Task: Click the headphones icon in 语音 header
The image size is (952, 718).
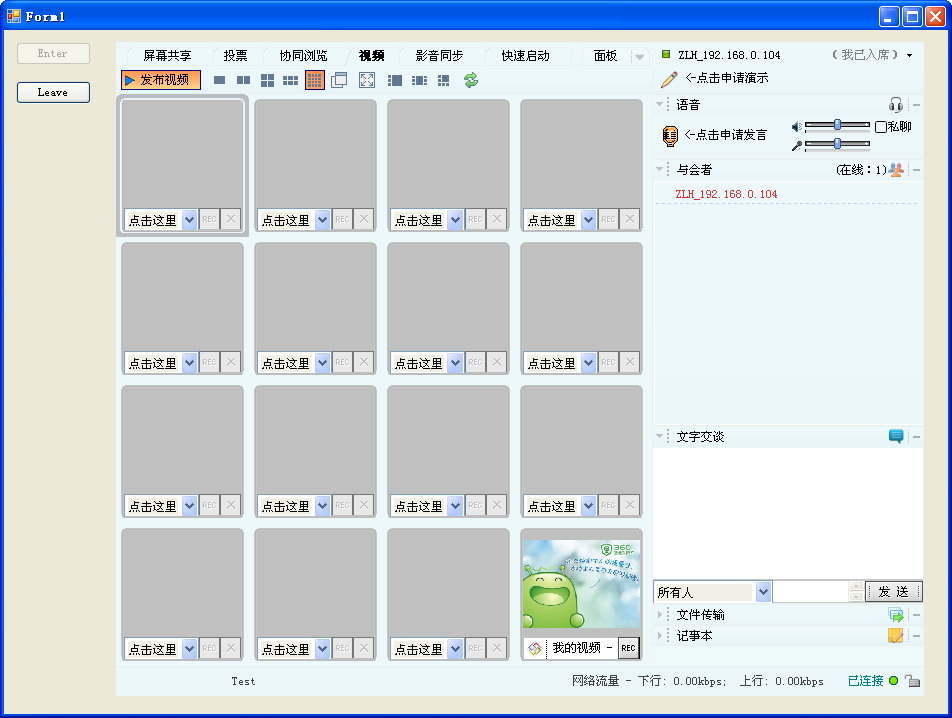Action: pos(895,105)
